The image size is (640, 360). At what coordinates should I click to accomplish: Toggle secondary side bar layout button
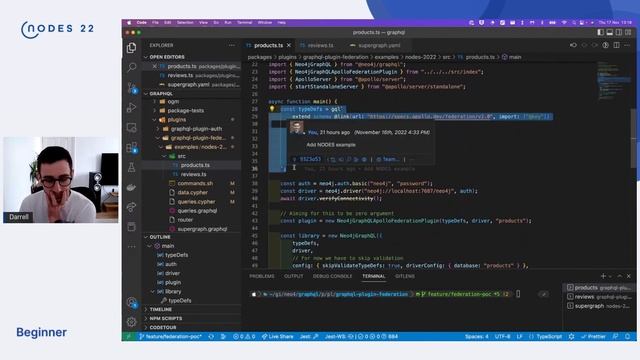click(619, 32)
